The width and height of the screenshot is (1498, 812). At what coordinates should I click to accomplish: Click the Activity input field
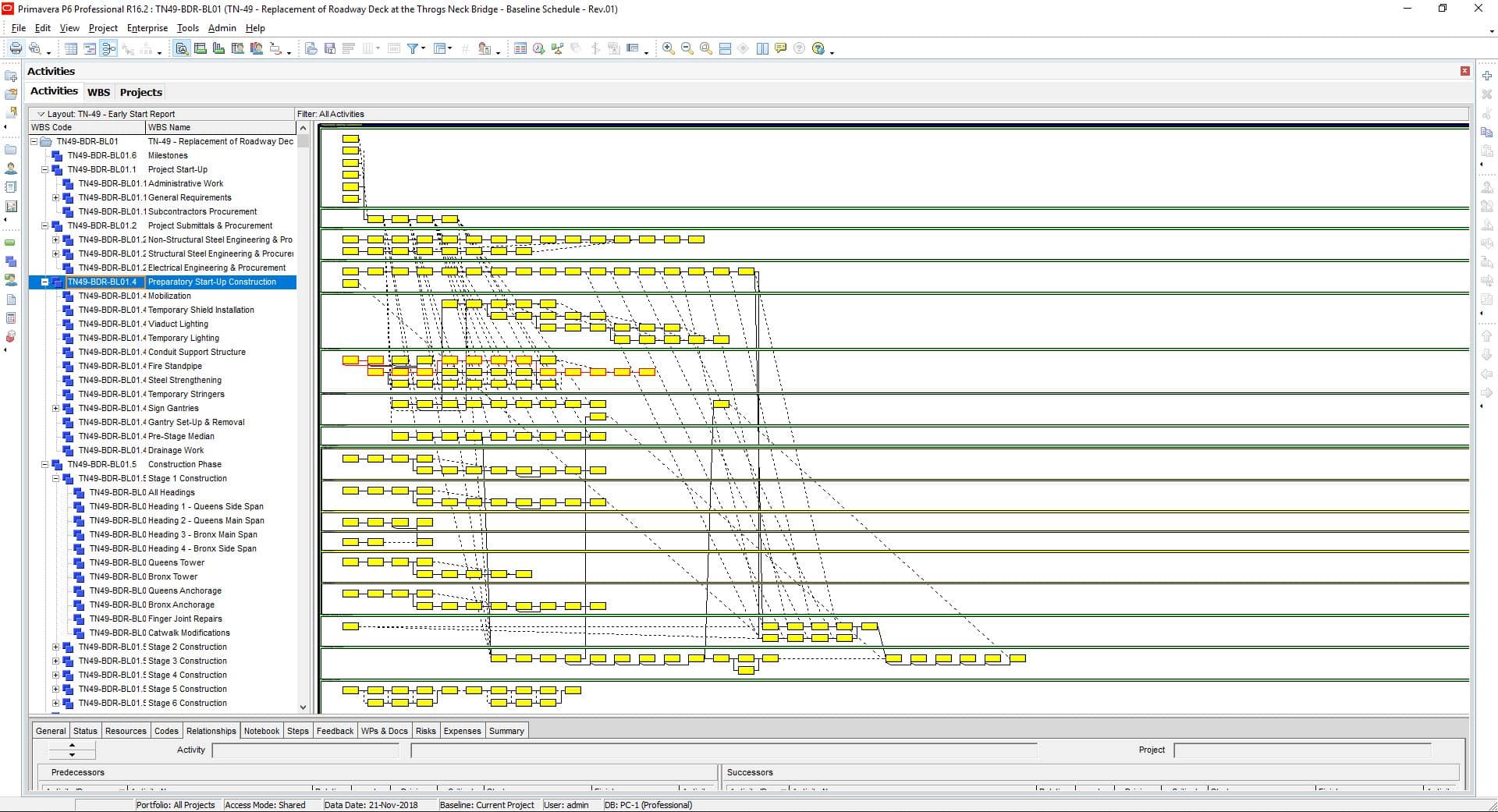[x=305, y=750]
